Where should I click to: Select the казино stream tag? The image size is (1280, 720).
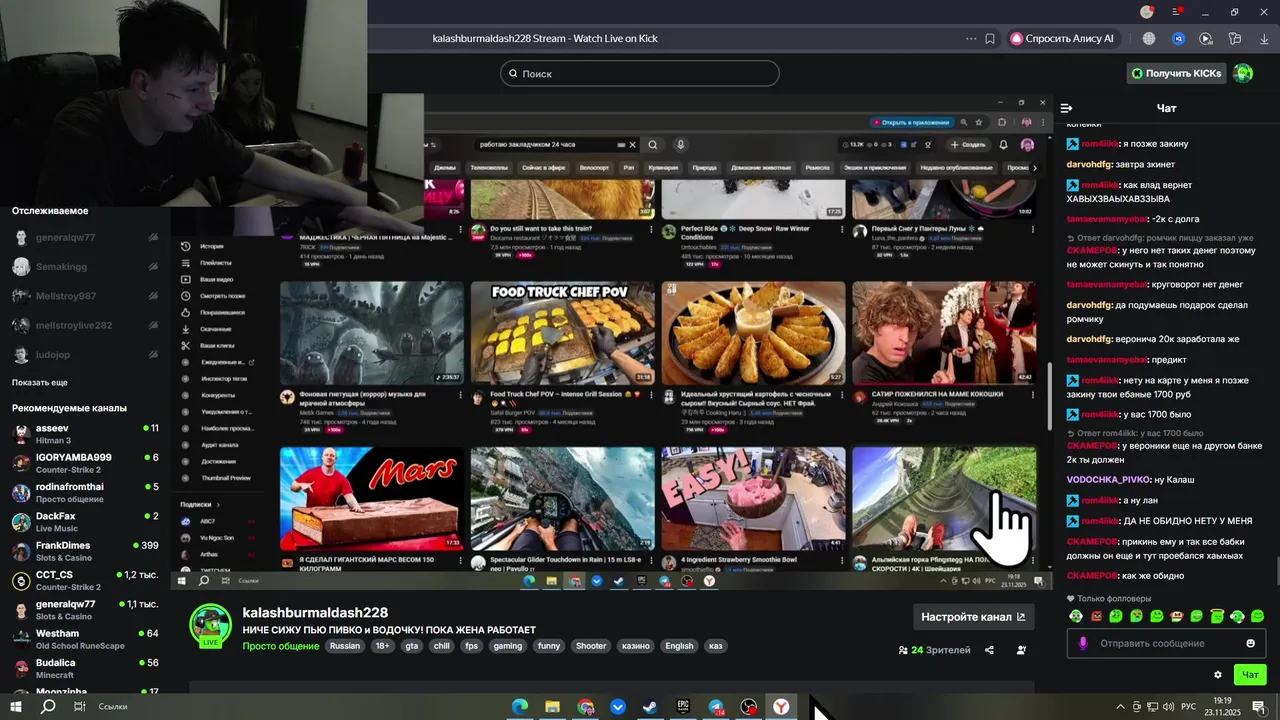coord(636,646)
